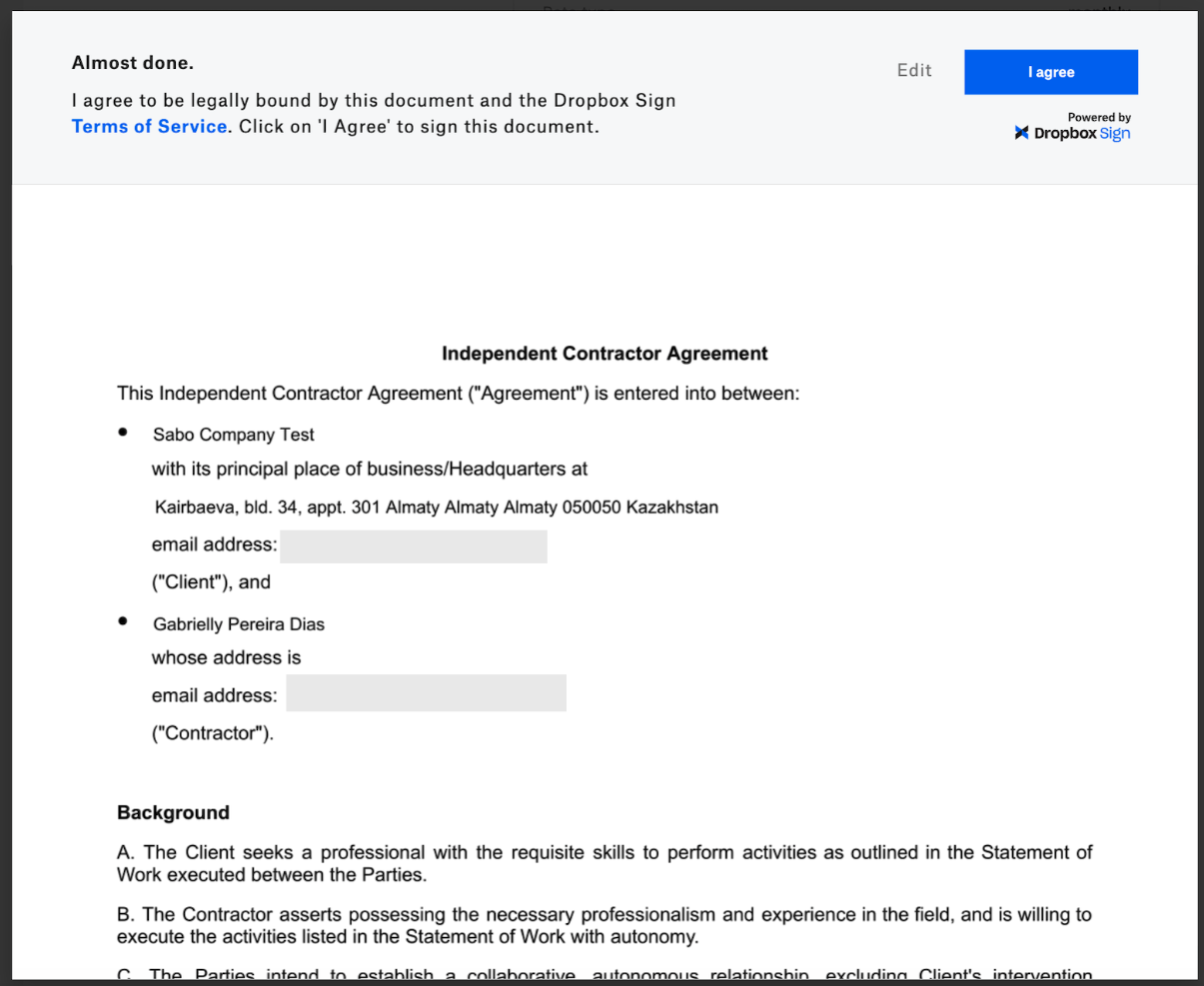Click the 'This Independent Contractor Agreement' intro sentence
Viewport: 1204px width, 986px height.
pos(459,394)
